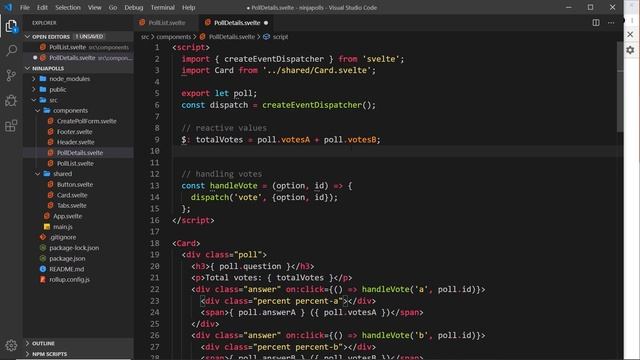Image resolution: width=640 pixels, height=360 pixels.
Task: Open rollup.config.js file
Action: pyautogui.click(x=69, y=280)
